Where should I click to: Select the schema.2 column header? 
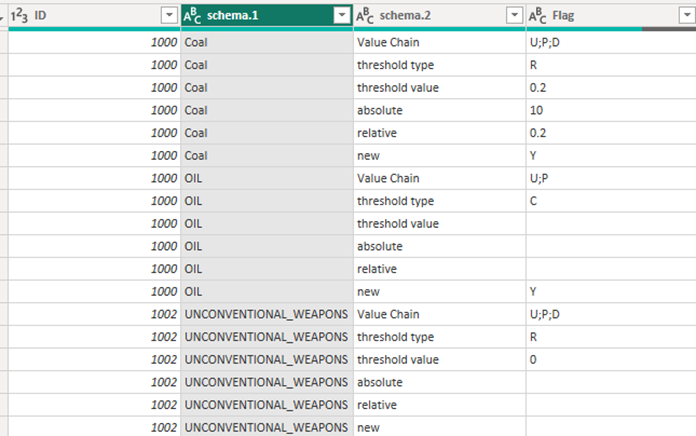(x=439, y=16)
